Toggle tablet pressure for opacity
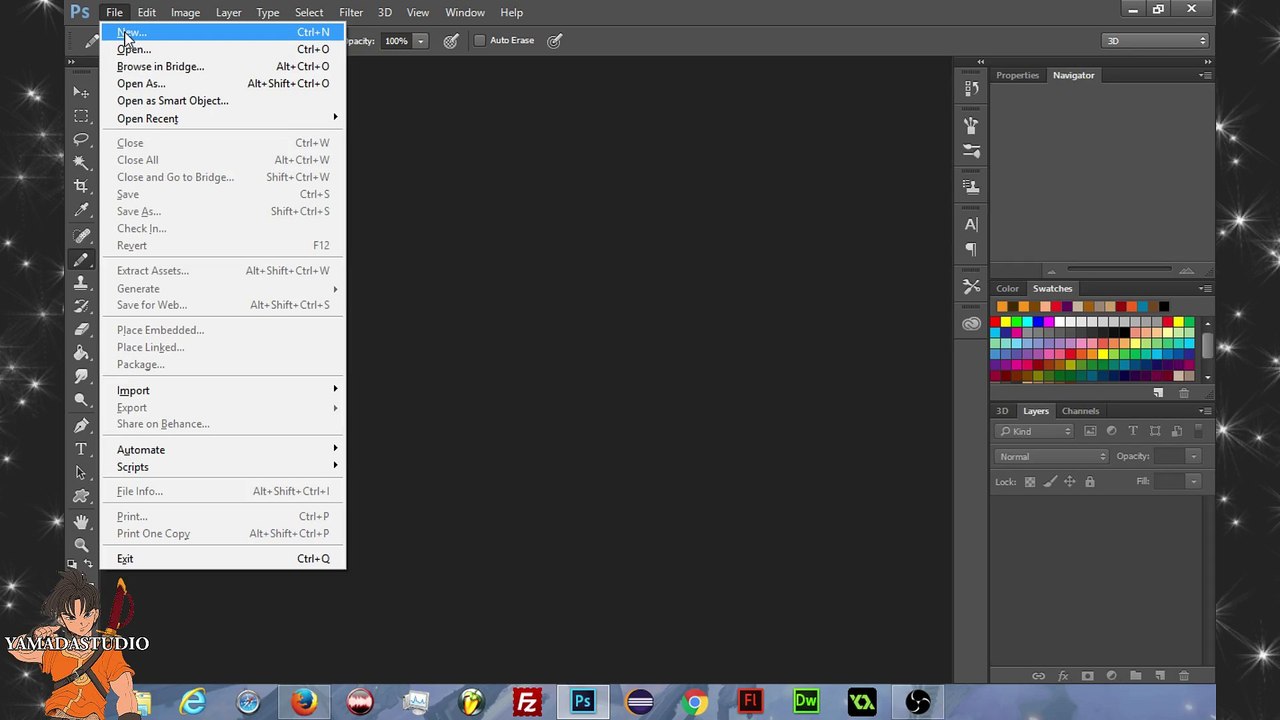This screenshot has height=720, width=1280. tap(452, 41)
